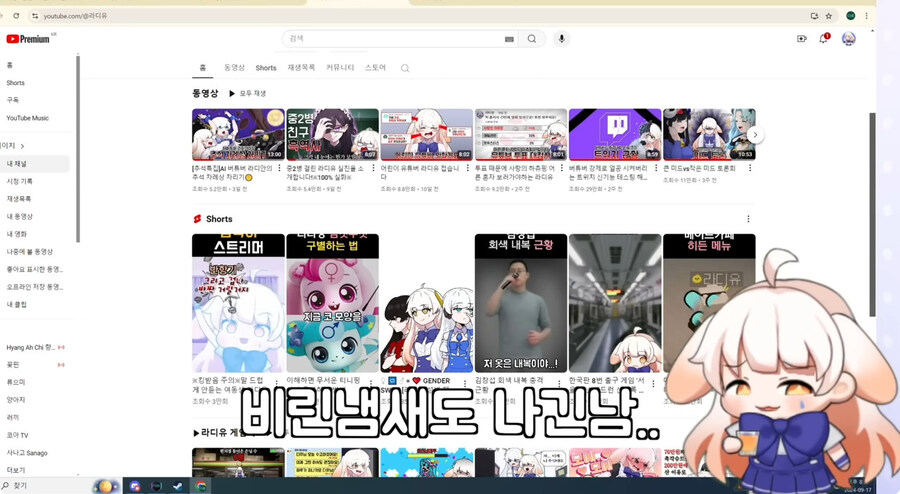Screen dimensions: 900x494
Task: Open the notifications bell
Action: [824, 39]
